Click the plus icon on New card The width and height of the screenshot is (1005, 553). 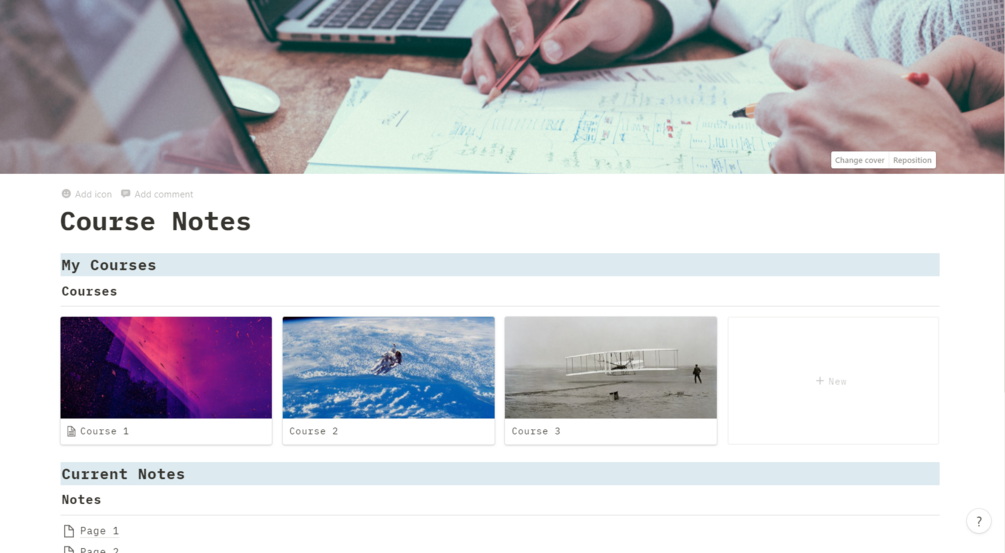pos(820,381)
